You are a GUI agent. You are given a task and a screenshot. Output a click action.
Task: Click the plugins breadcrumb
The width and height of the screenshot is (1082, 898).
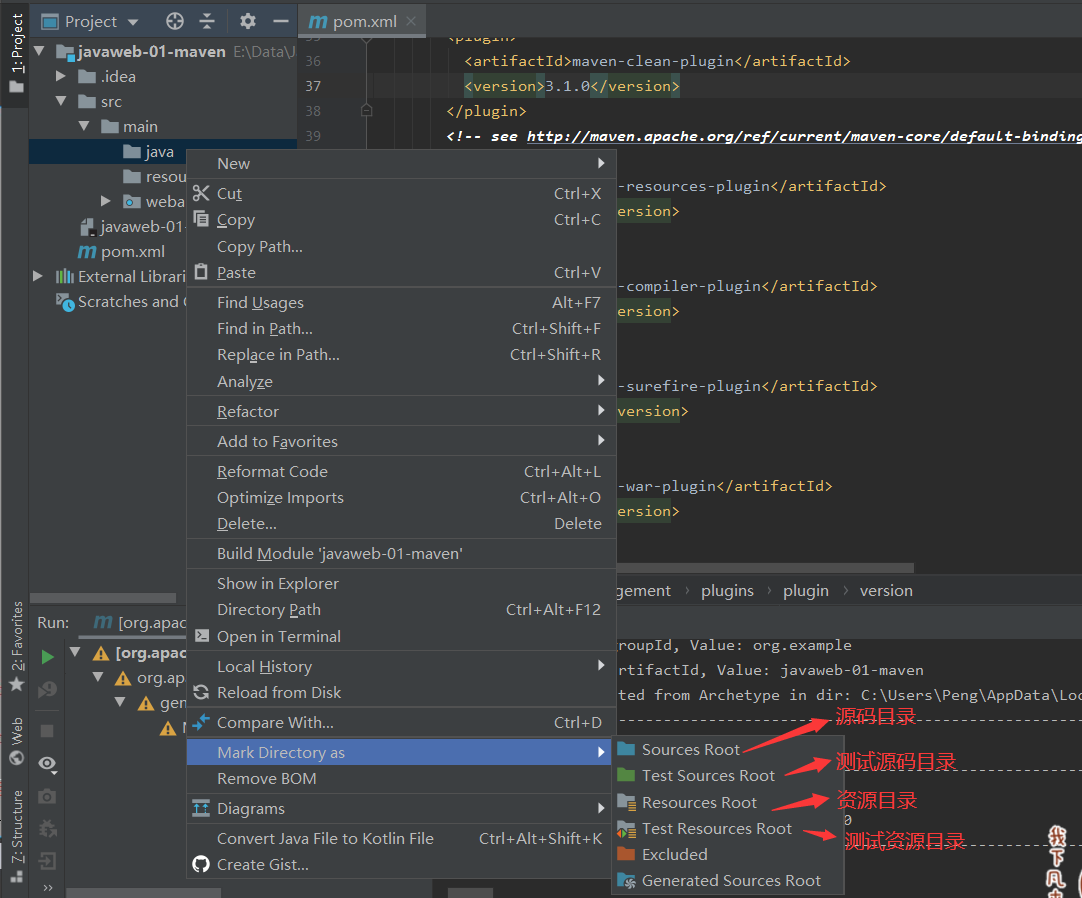pyautogui.click(x=727, y=591)
